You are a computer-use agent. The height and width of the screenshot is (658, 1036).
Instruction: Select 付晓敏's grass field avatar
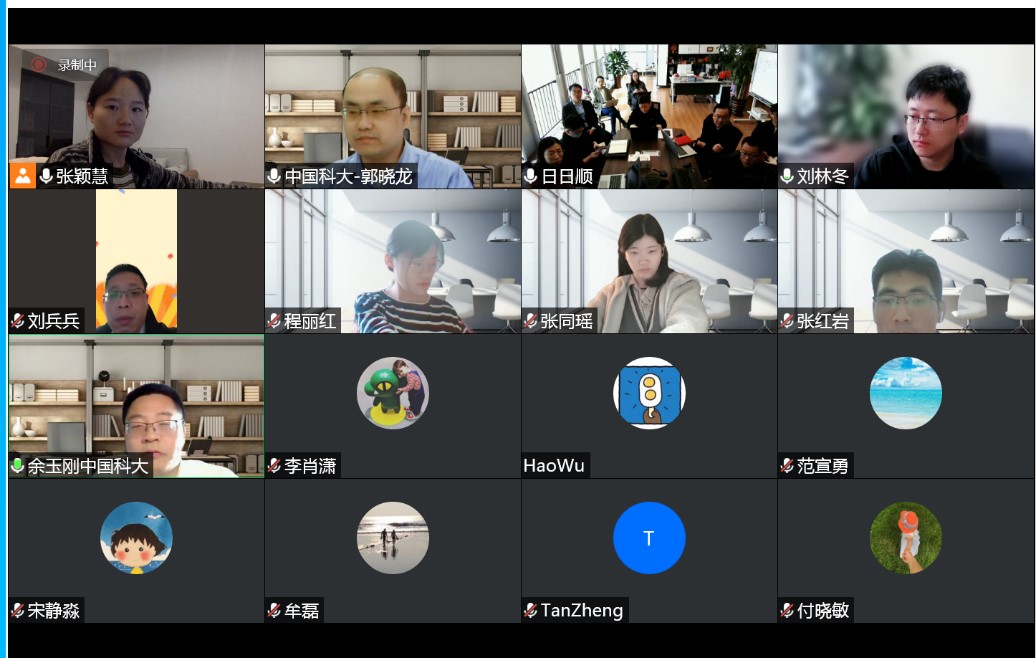[906, 538]
